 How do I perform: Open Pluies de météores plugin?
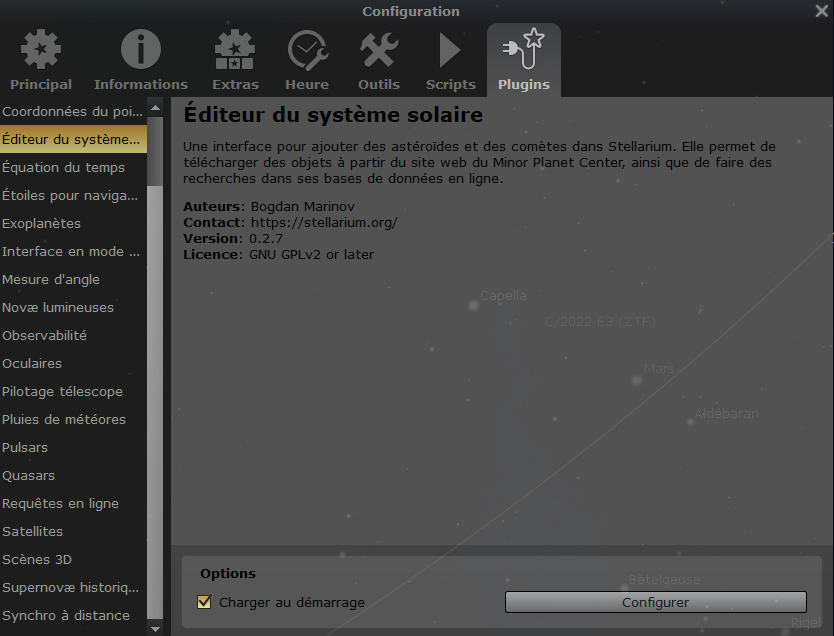[x=64, y=419]
